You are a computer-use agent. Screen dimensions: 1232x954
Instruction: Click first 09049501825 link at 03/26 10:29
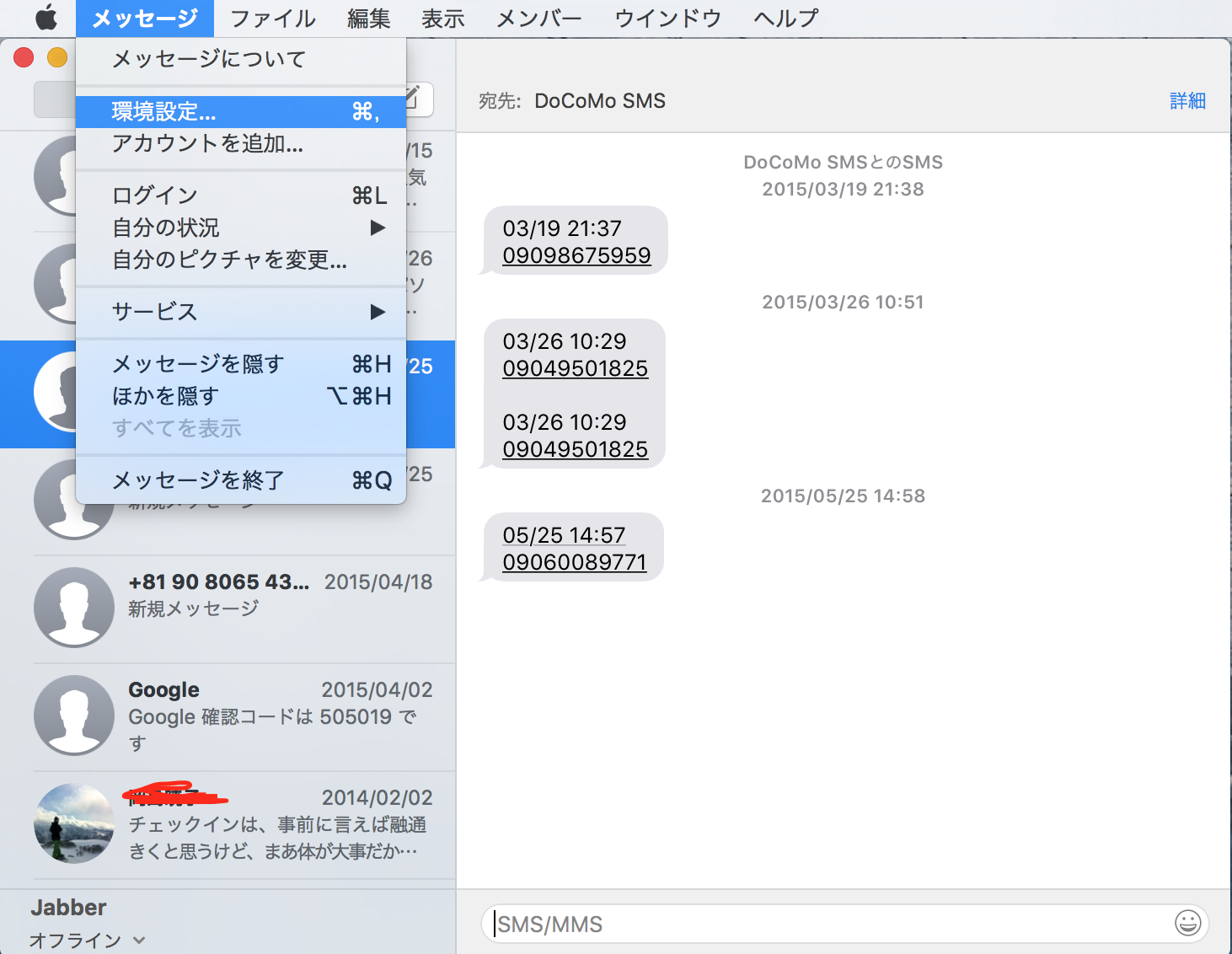(576, 368)
